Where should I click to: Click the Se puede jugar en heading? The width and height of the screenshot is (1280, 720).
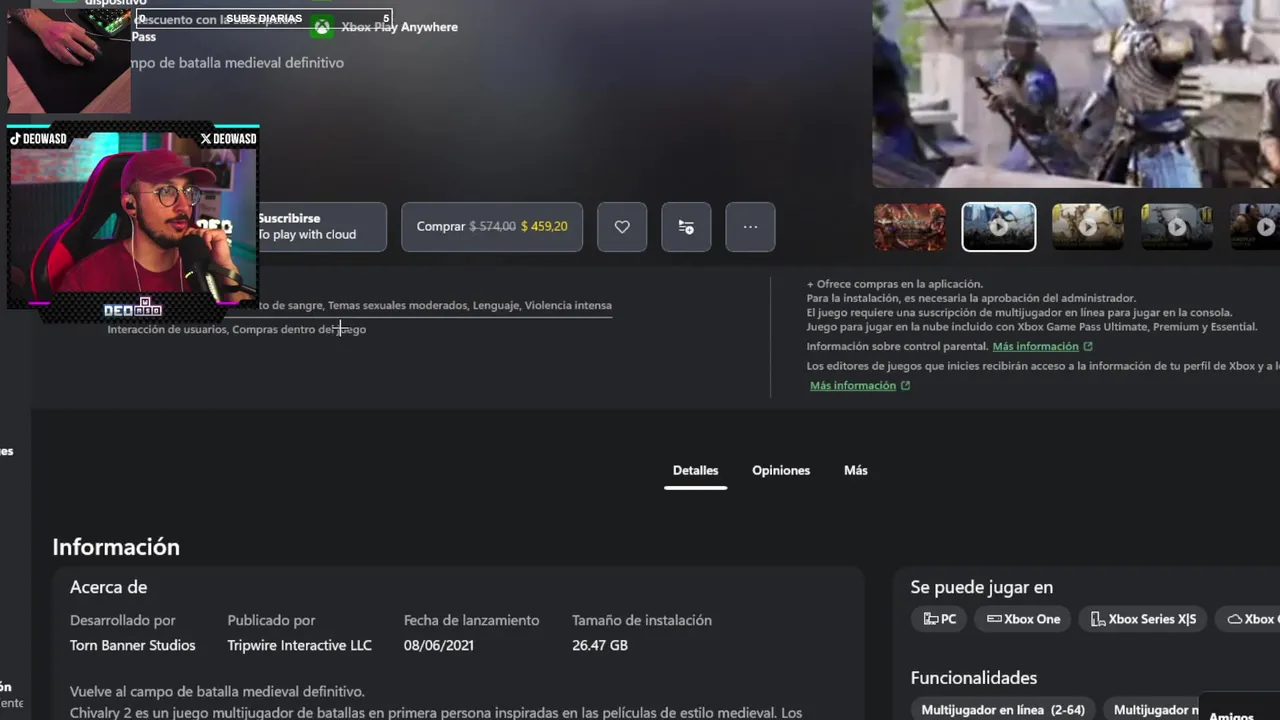point(981,587)
